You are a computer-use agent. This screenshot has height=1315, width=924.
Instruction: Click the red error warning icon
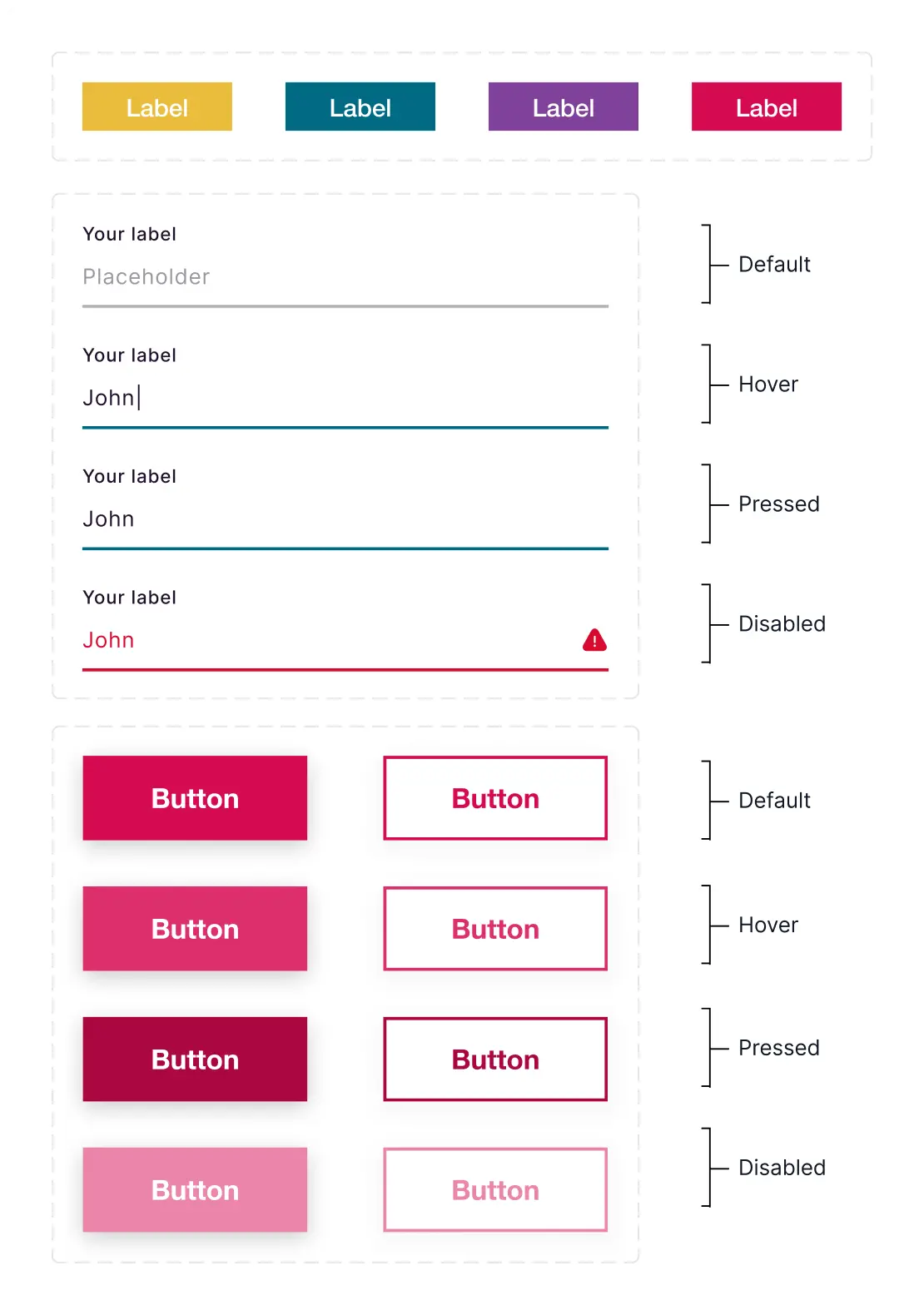[x=594, y=640]
